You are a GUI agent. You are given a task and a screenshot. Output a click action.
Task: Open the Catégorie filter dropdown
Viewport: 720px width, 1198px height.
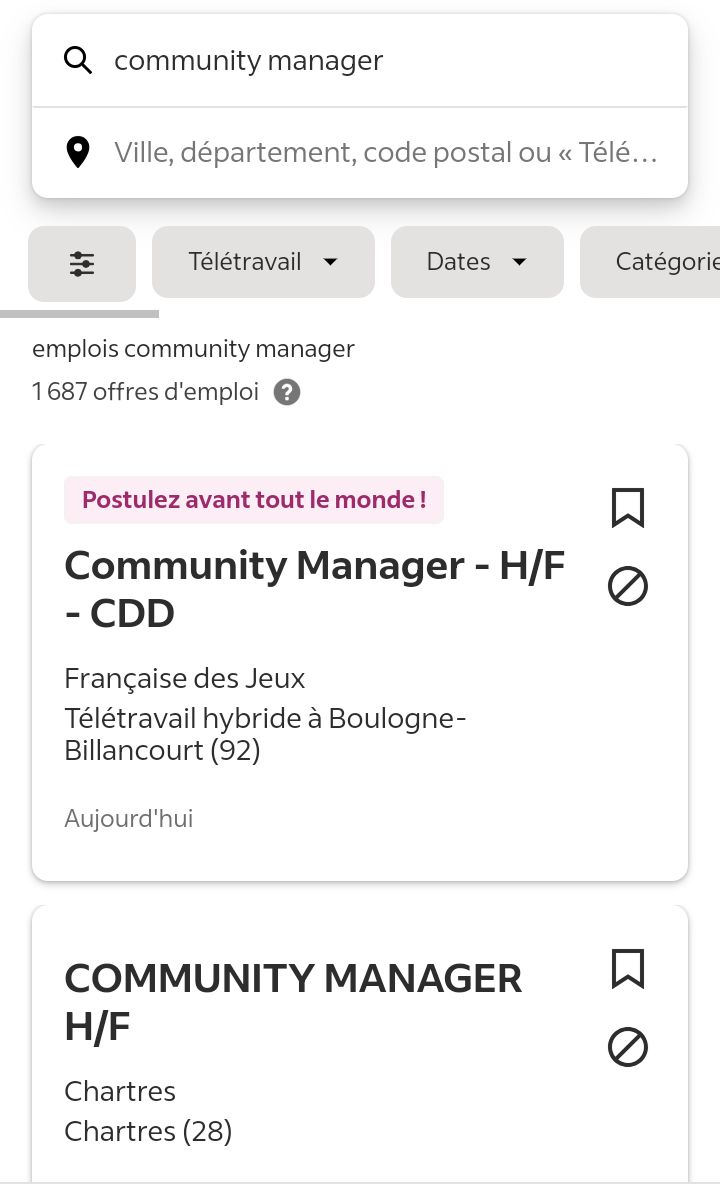pyautogui.click(x=660, y=262)
